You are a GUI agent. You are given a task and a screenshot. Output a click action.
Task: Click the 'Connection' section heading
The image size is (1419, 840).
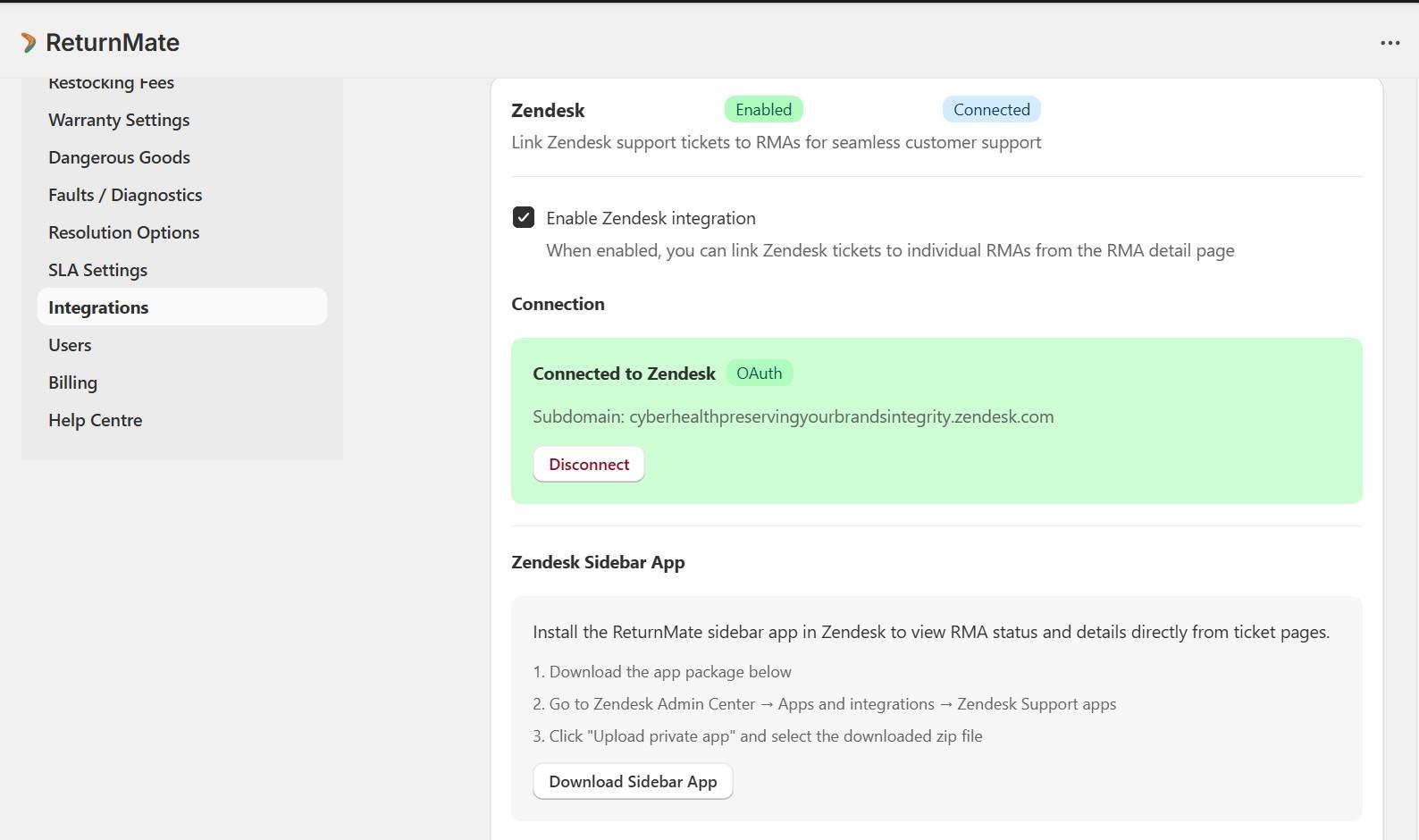click(x=558, y=304)
